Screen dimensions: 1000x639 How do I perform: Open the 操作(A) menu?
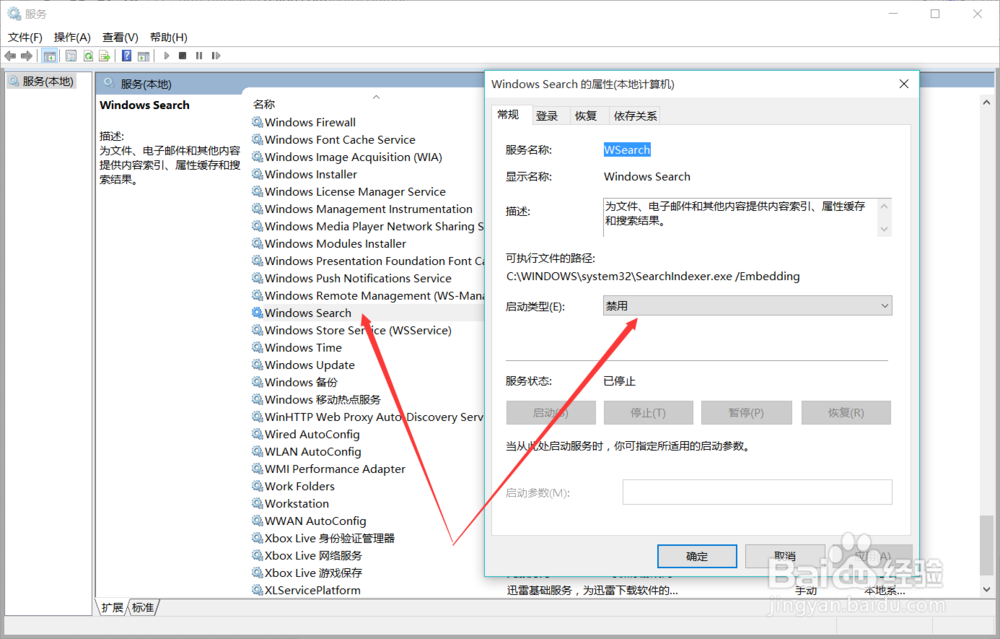coord(71,36)
